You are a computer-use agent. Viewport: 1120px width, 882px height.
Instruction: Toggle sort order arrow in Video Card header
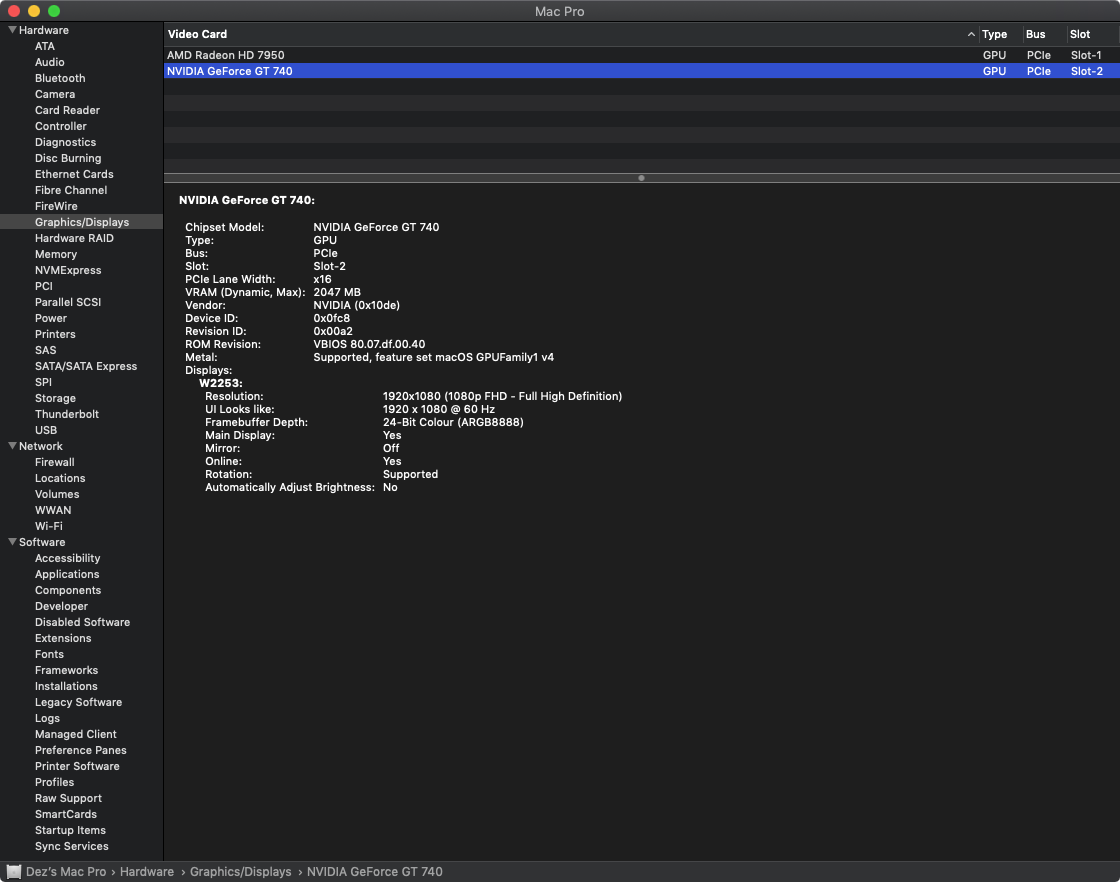(x=971, y=34)
